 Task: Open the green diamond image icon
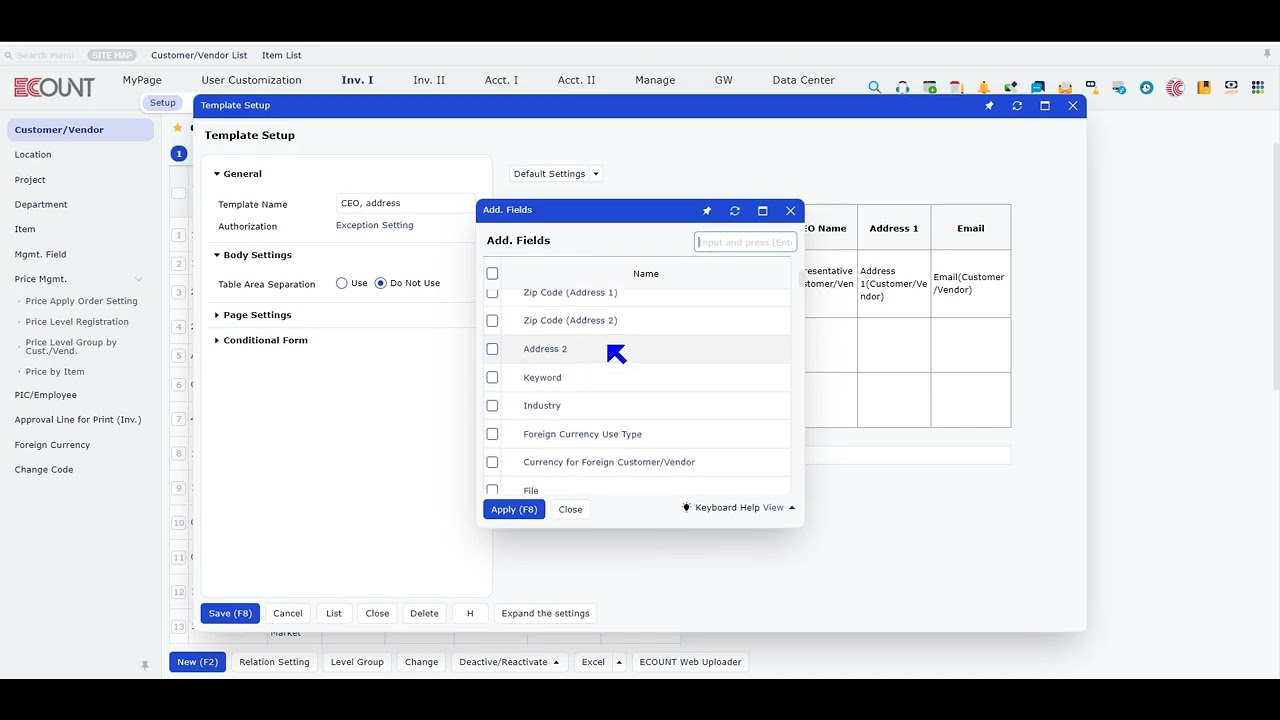(1011, 87)
